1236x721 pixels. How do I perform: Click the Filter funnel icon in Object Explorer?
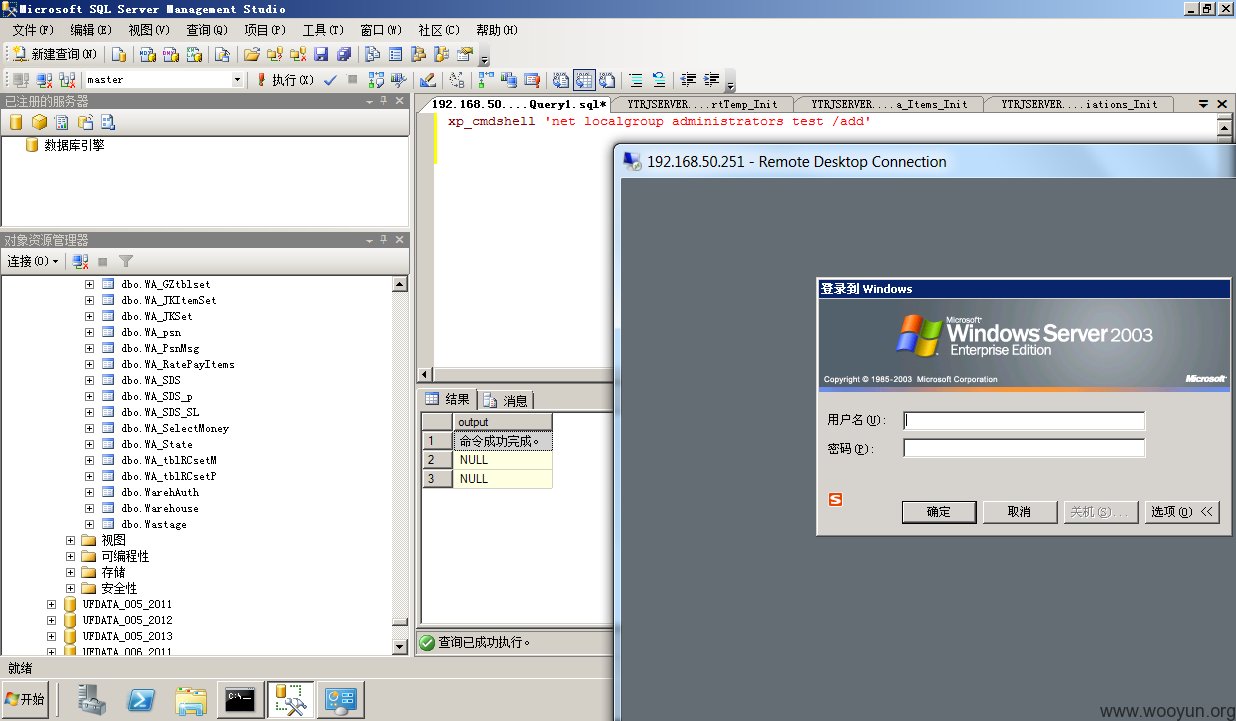click(x=126, y=261)
